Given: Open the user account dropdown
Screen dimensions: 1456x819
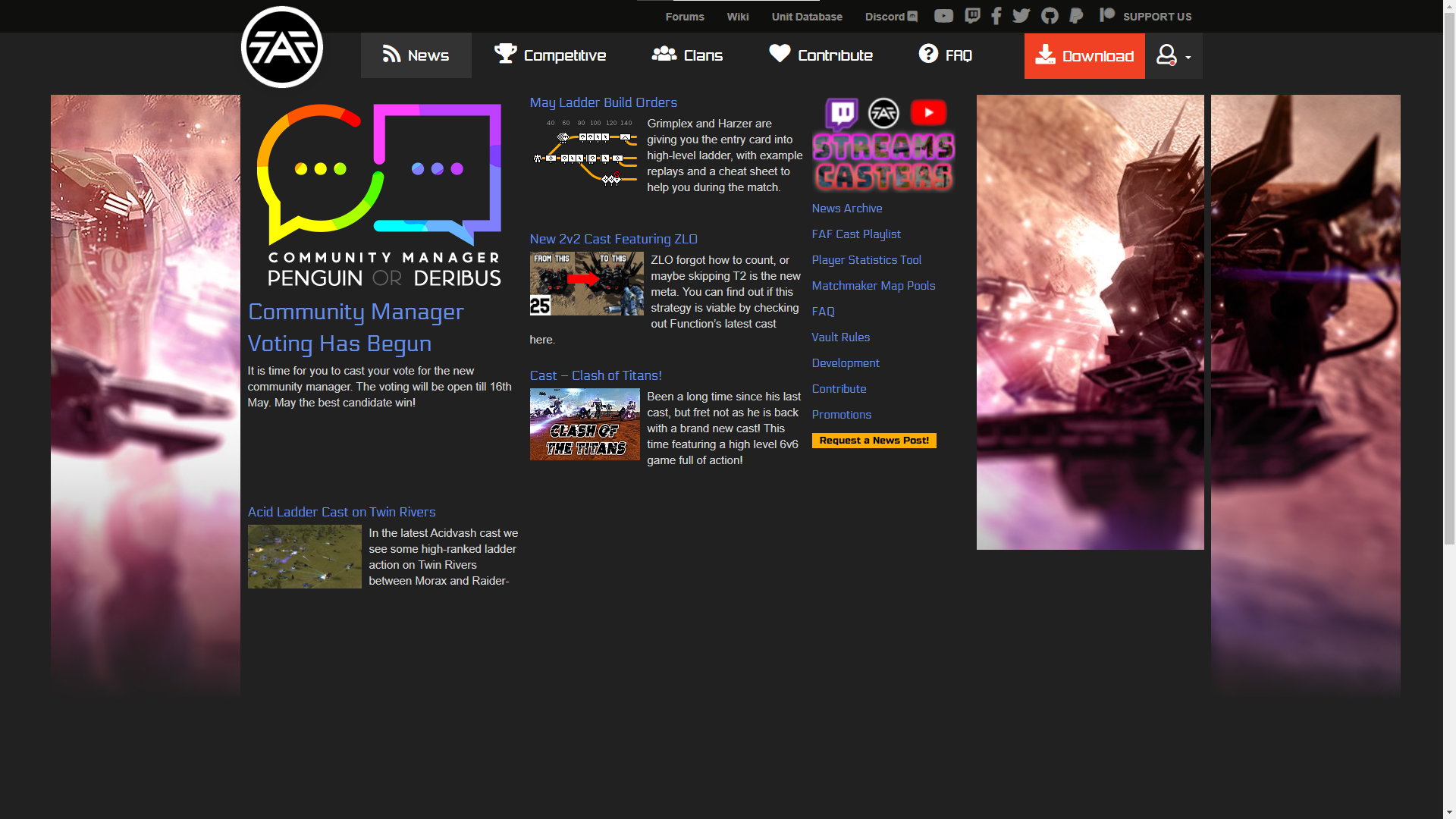Looking at the screenshot, I should pos(1173,55).
